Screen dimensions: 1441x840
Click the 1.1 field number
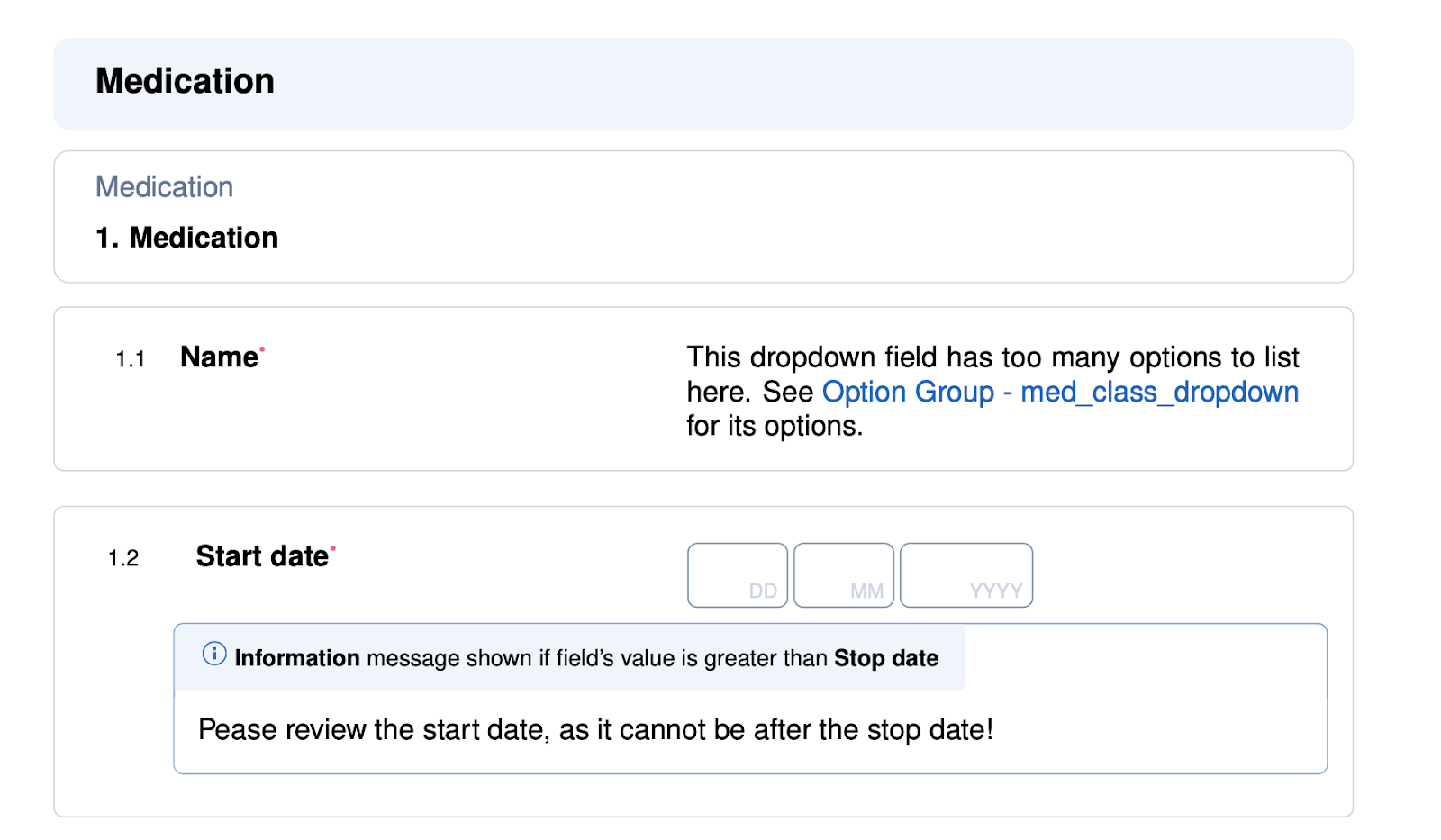(130, 359)
